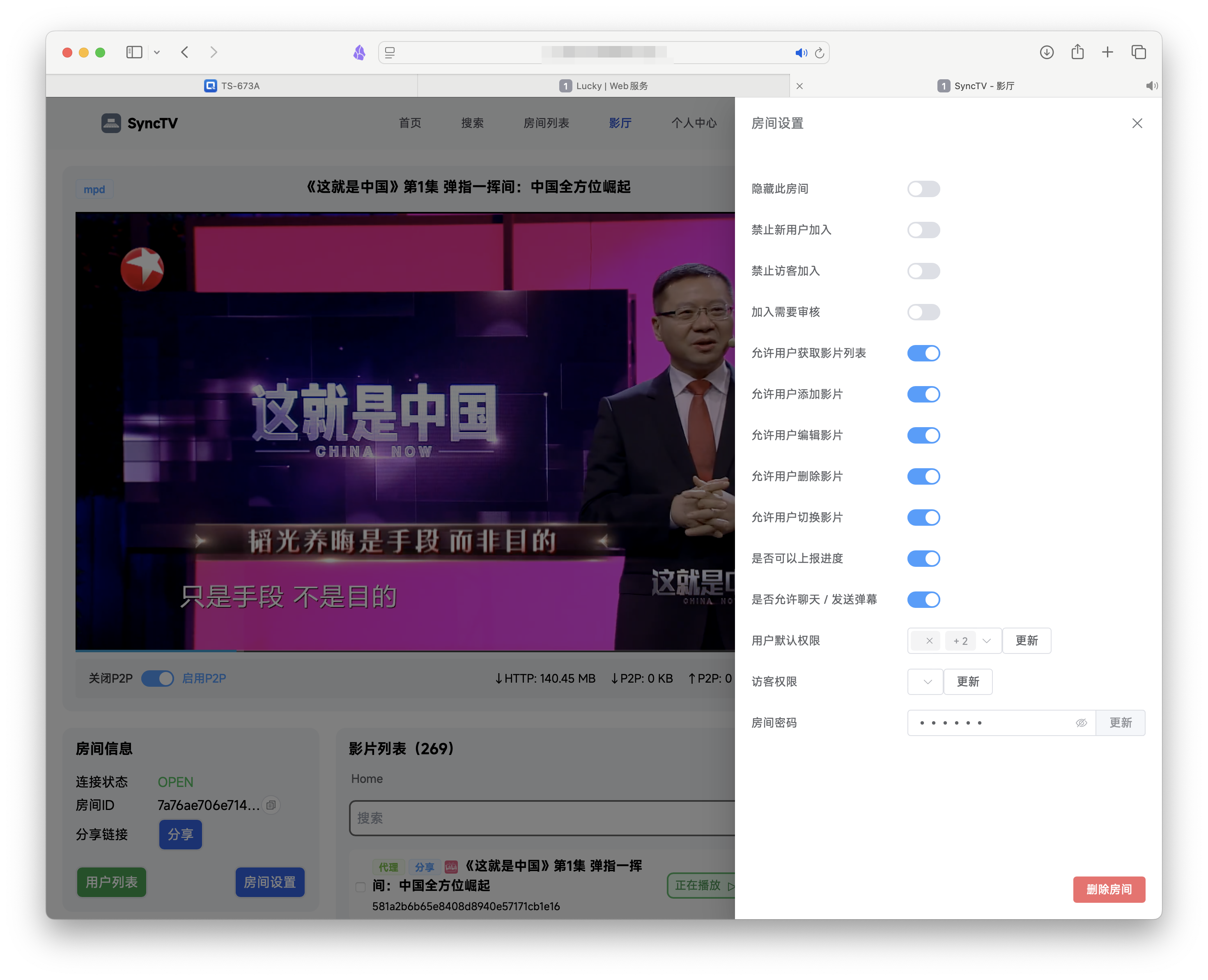Image resolution: width=1208 pixels, height=980 pixels.
Task: Disable 允许用户添加影片 switch
Action: pos(923,394)
